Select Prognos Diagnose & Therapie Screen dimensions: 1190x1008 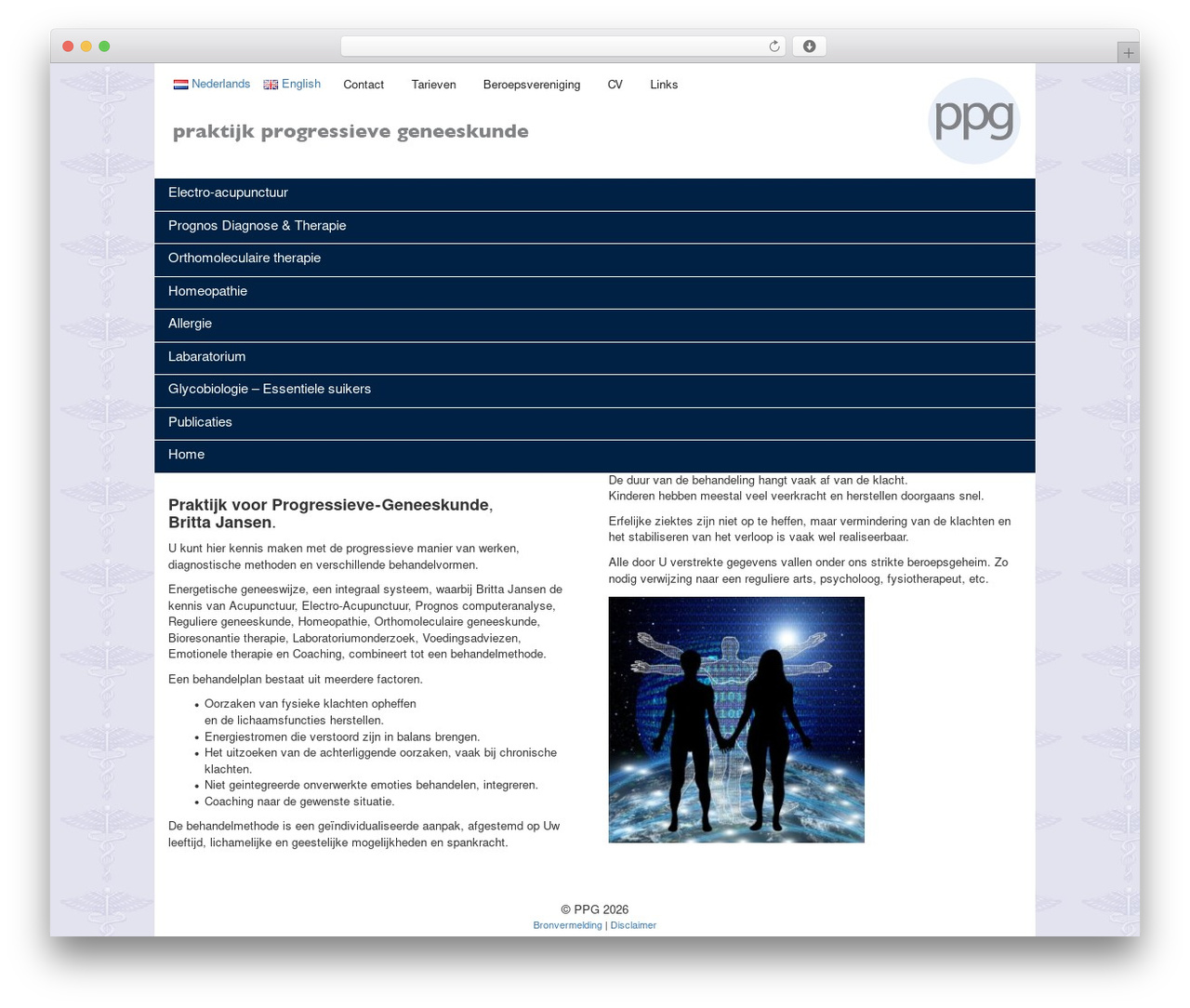pos(595,227)
